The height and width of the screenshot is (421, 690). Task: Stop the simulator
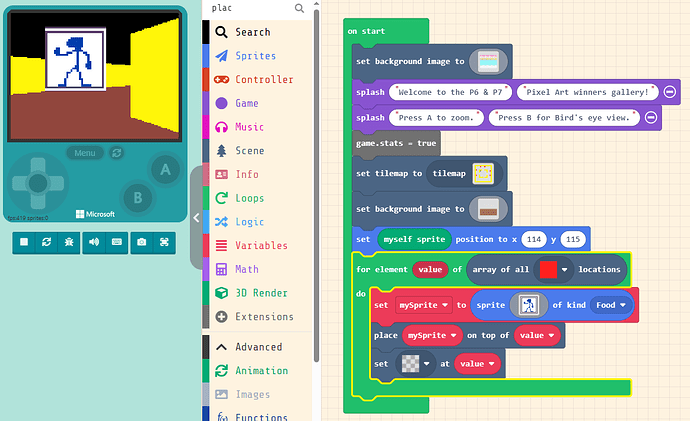tap(24, 242)
